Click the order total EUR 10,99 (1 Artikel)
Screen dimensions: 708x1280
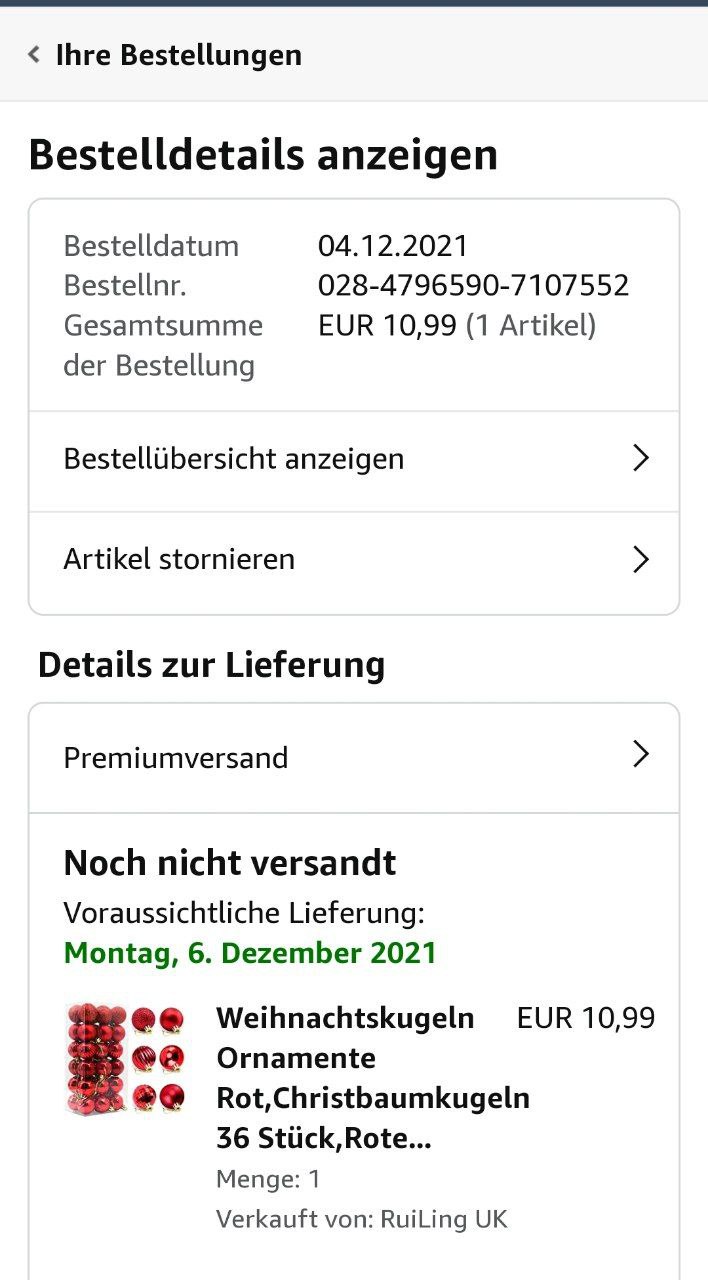click(457, 325)
